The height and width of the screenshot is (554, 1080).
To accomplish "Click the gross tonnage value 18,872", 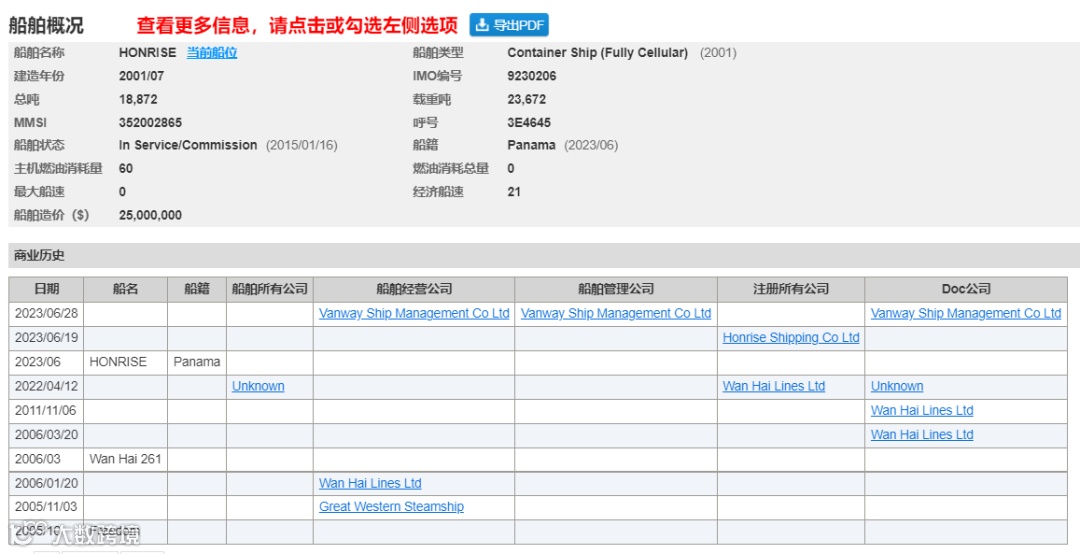I will (138, 99).
